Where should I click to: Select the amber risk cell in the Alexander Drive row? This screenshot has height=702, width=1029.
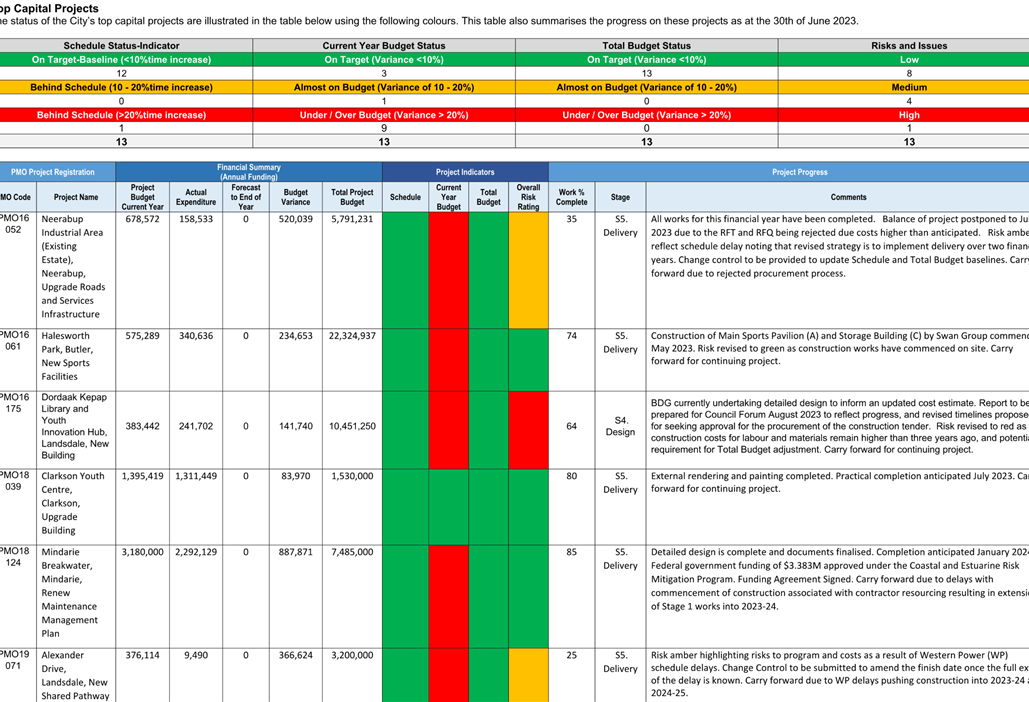click(528, 675)
